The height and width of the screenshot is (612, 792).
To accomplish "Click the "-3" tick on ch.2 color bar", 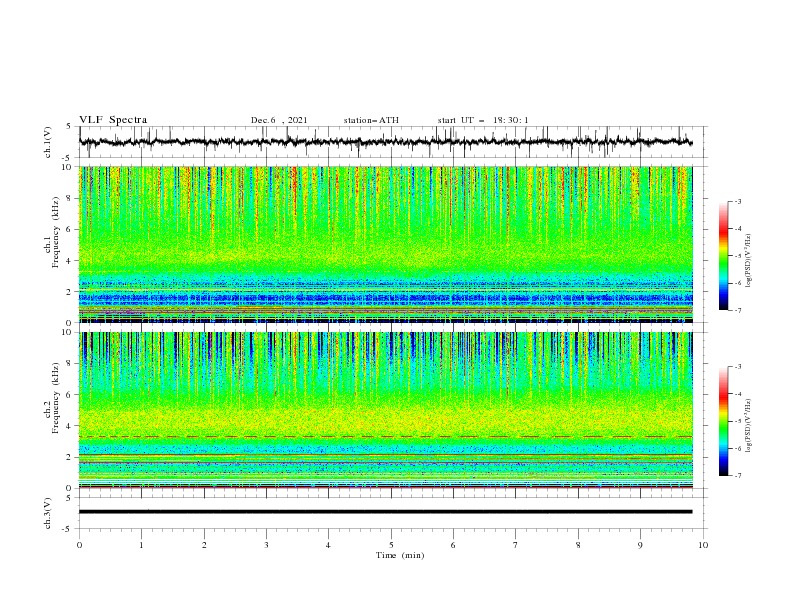I will (738, 367).
